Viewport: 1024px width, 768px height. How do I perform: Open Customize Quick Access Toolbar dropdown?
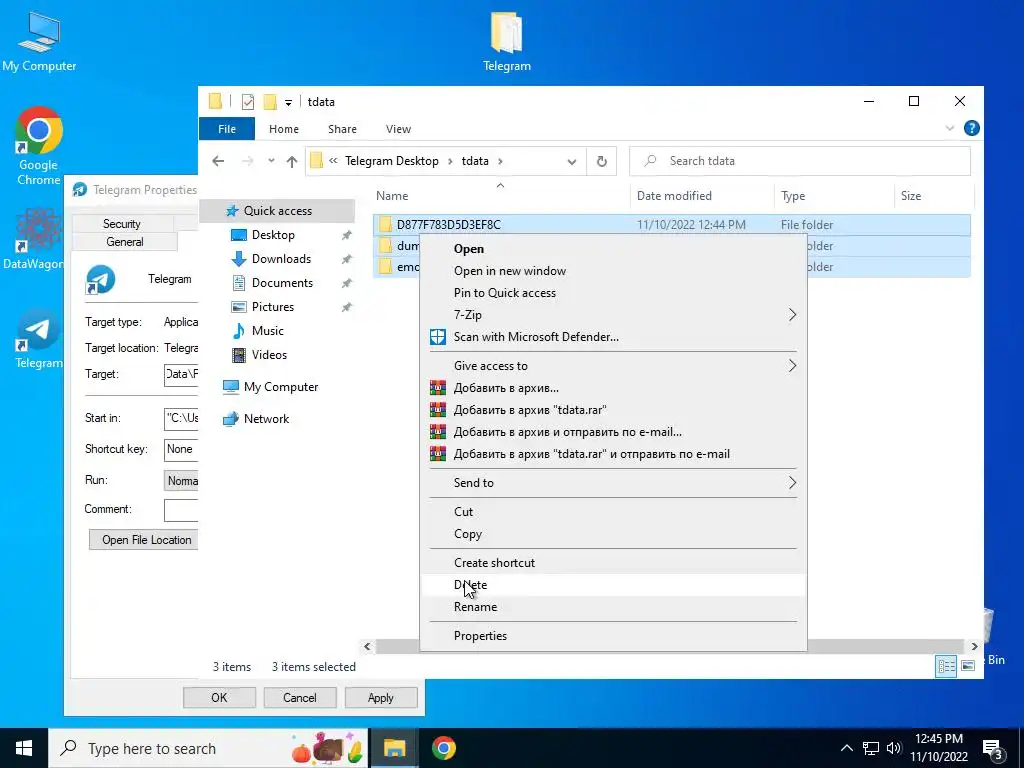tap(288, 103)
